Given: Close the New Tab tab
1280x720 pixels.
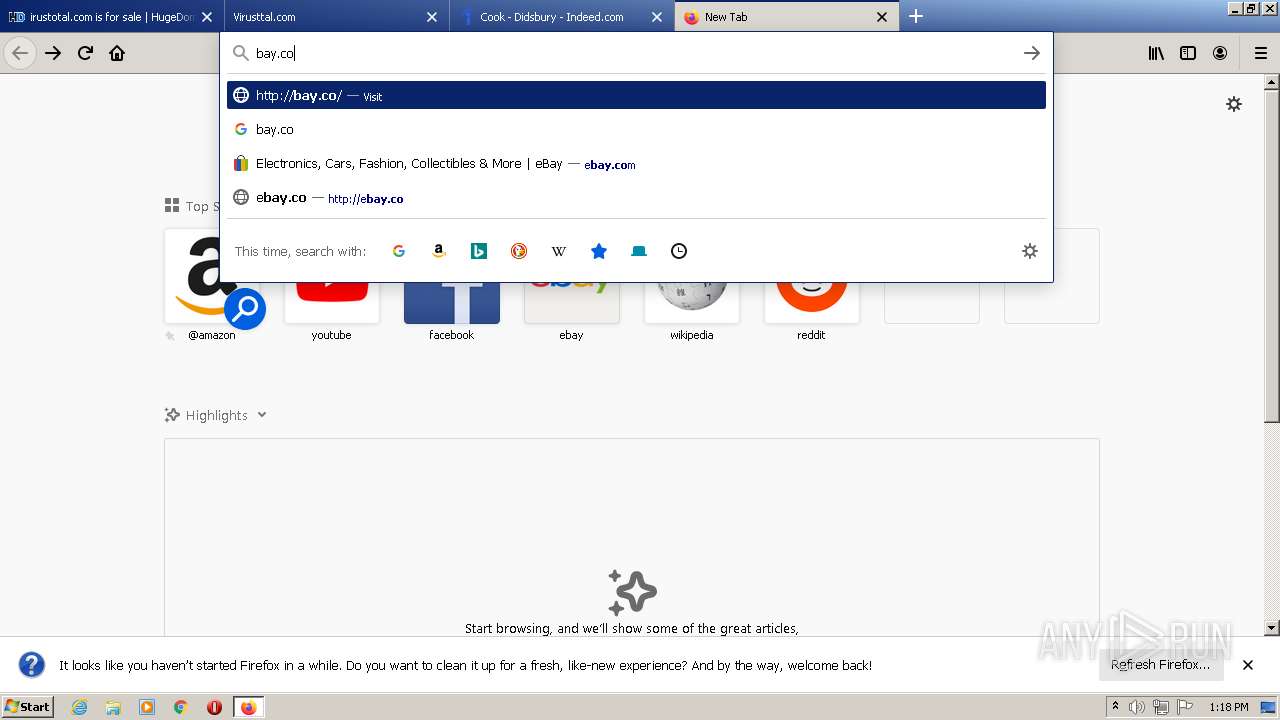Looking at the screenshot, I should tap(882, 17).
